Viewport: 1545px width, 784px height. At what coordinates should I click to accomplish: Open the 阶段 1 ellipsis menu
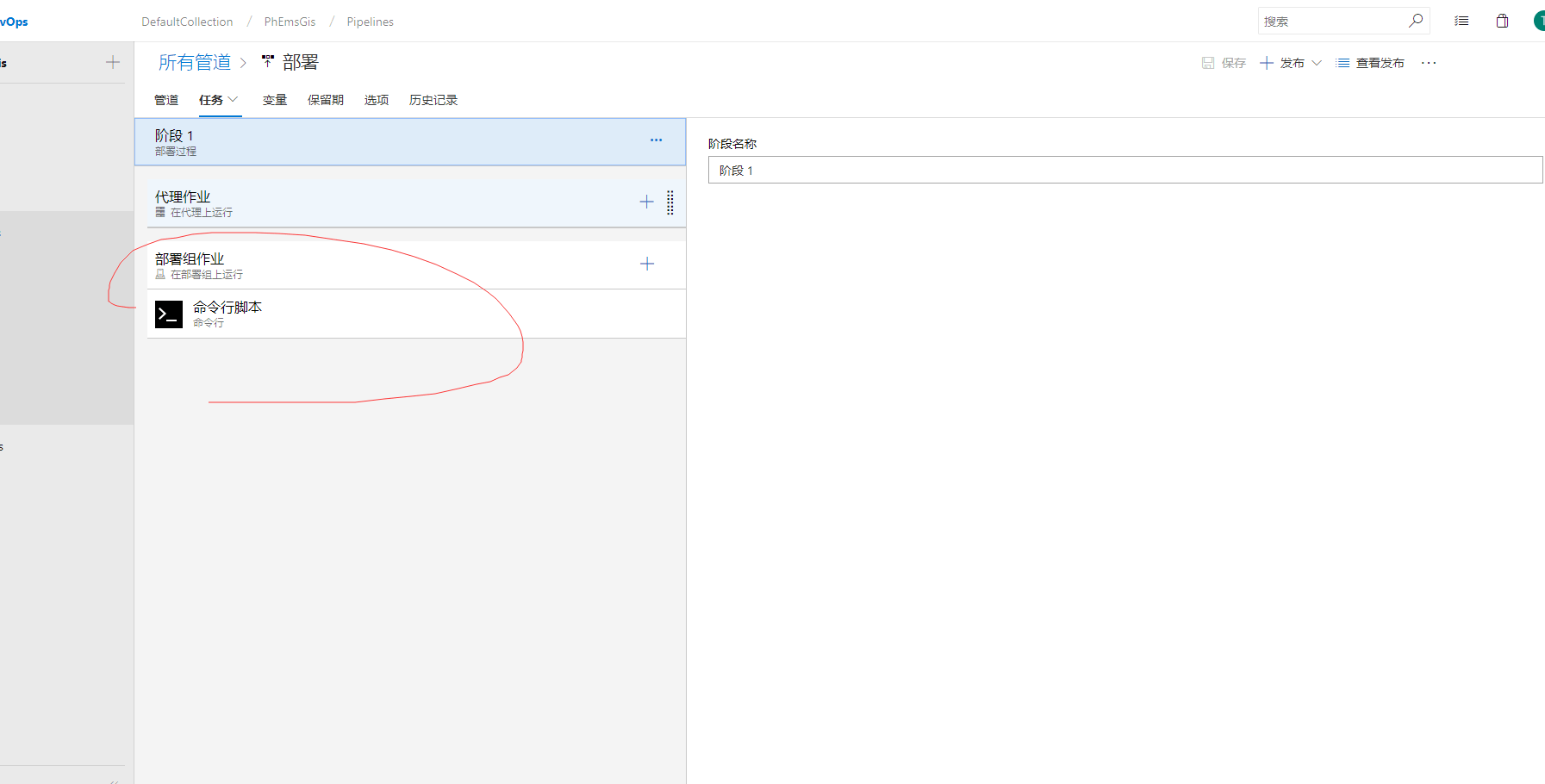pyautogui.click(x=656, y=140)
